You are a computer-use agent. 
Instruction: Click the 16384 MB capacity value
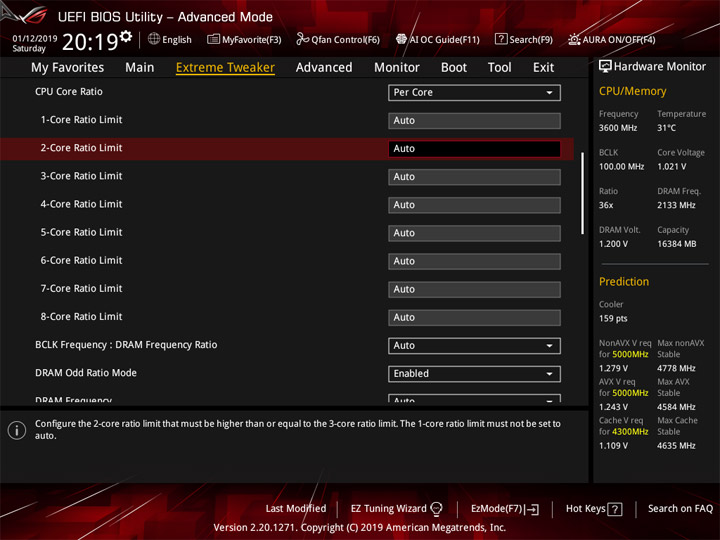click(x=677, y=244)
